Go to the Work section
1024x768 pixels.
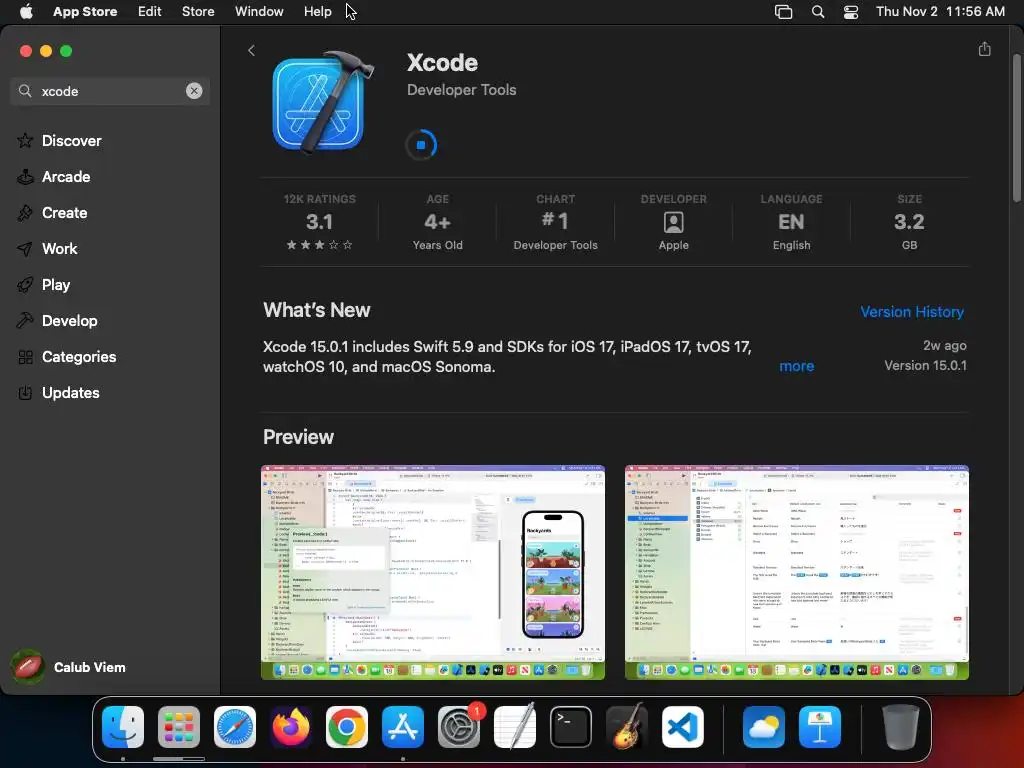click(59, 248)
